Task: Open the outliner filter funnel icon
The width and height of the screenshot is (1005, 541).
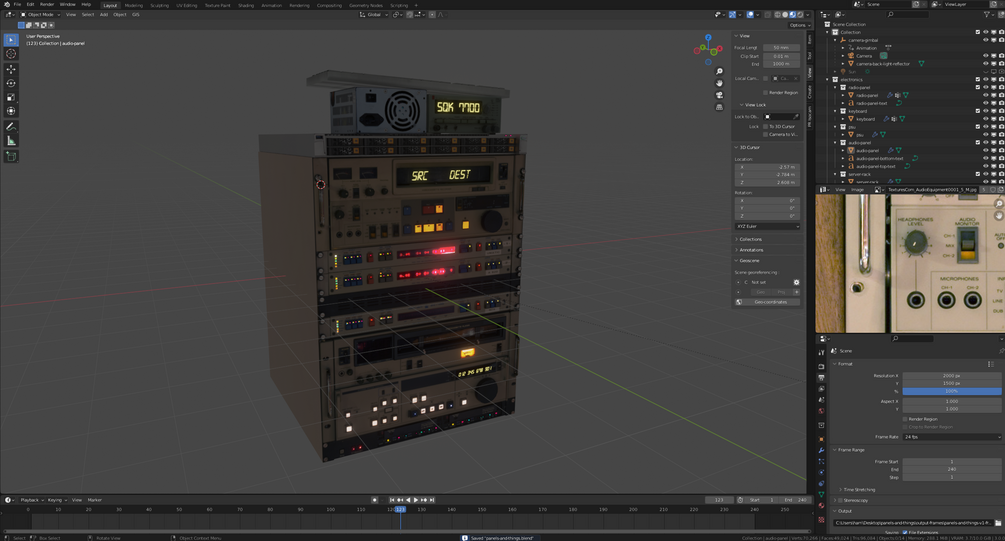Action: [x=988, y=14]
